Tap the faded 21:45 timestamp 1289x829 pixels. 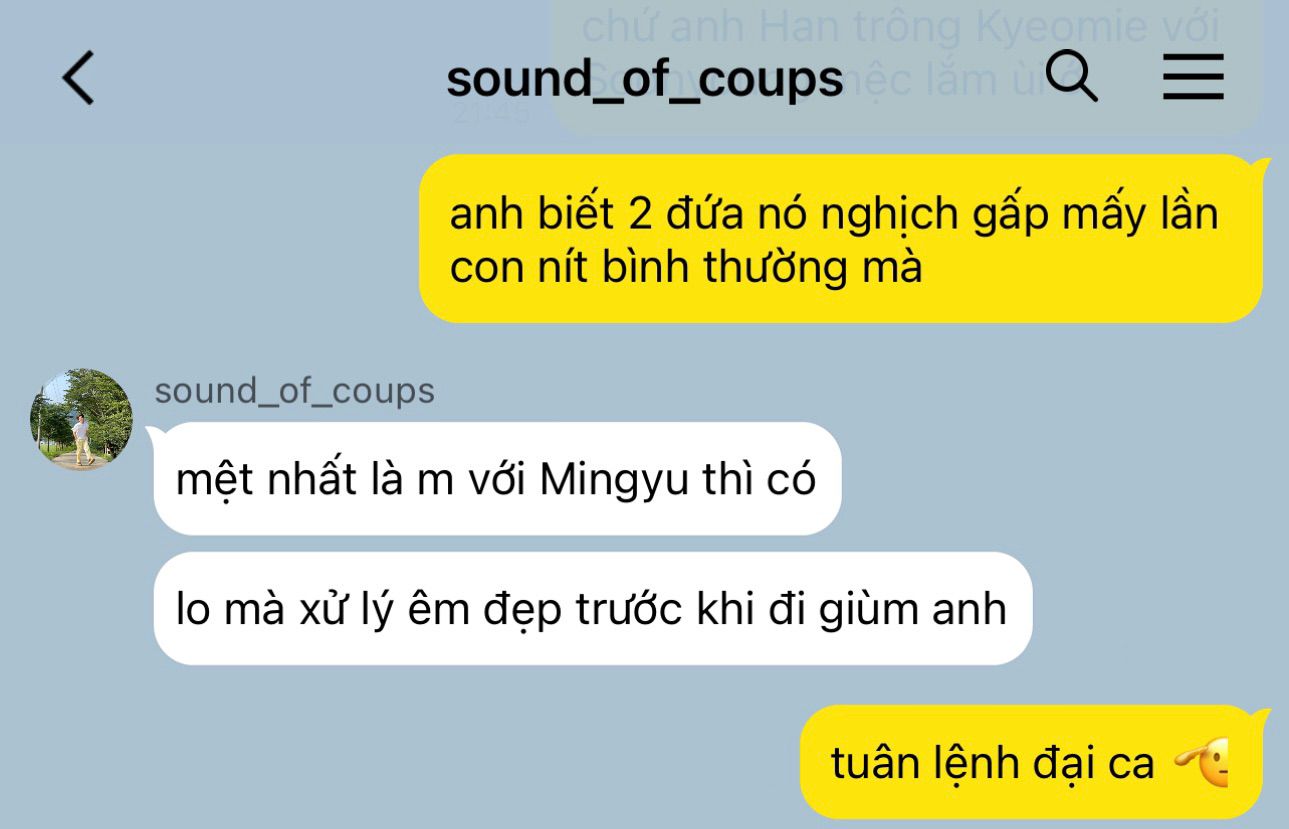pyautogui.click(x=491, y=112)
